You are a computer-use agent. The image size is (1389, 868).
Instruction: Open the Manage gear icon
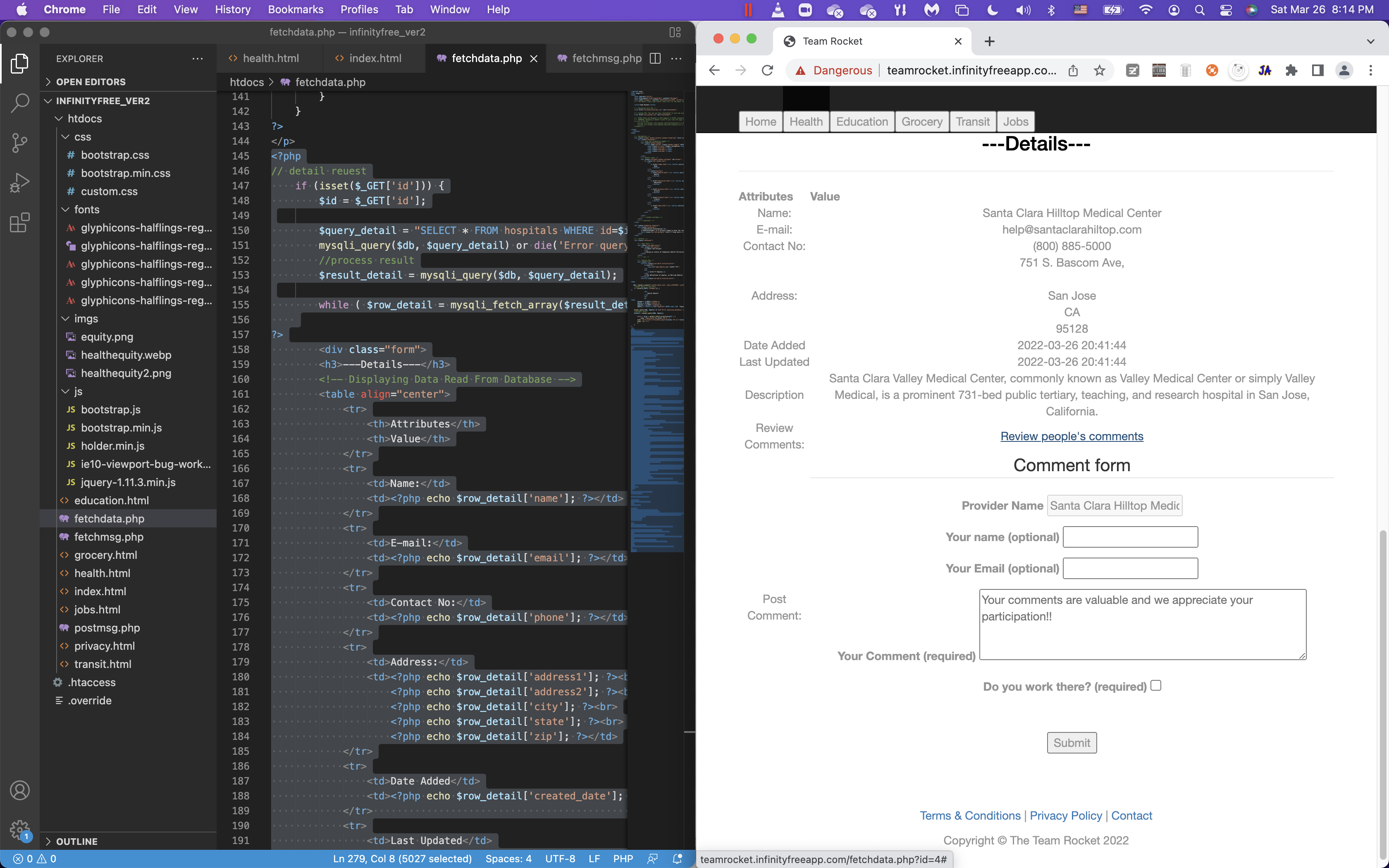(x=19, y=829)
